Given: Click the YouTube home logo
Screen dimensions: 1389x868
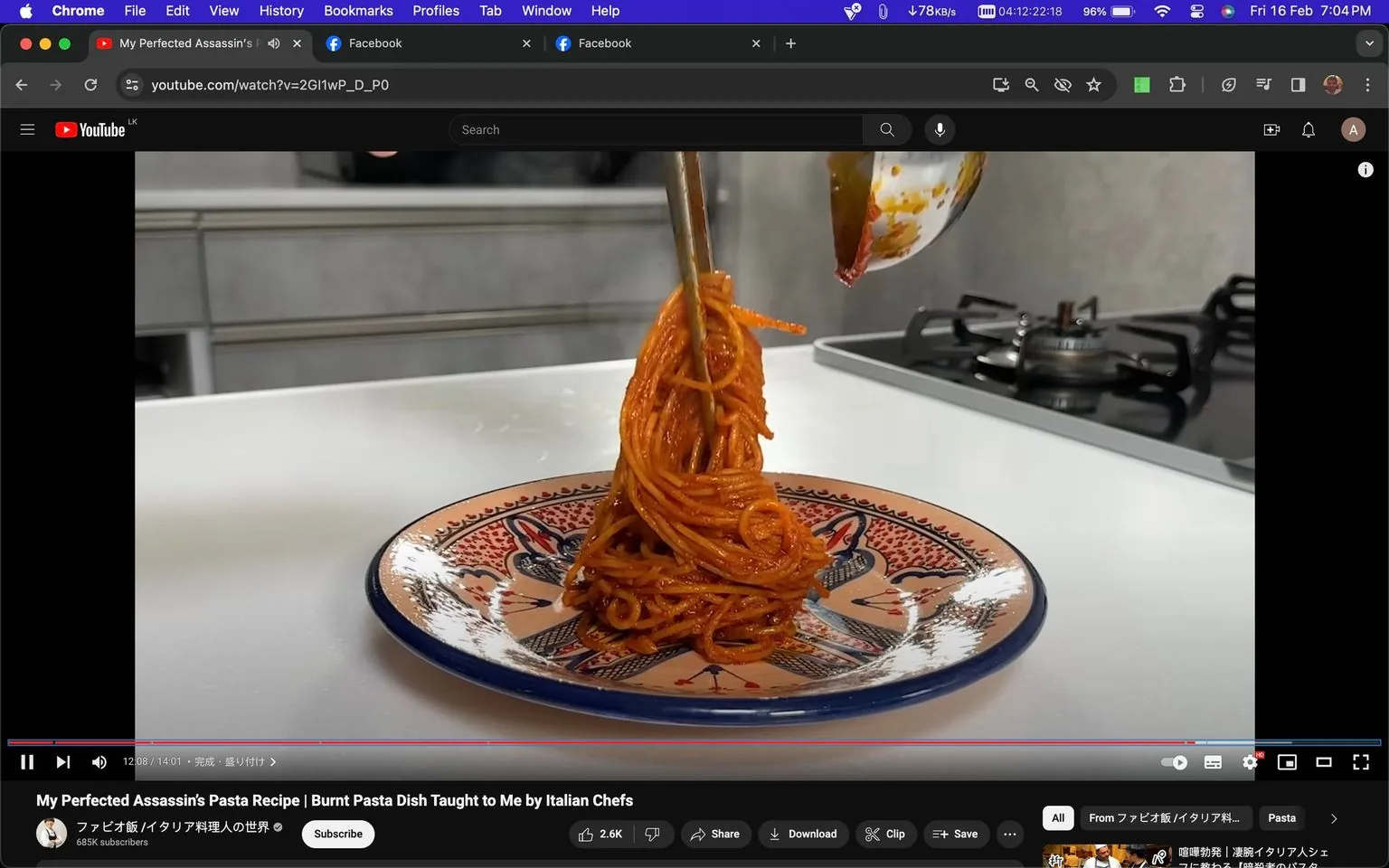Looking at the screenshot, I should [x=90, y=129].
